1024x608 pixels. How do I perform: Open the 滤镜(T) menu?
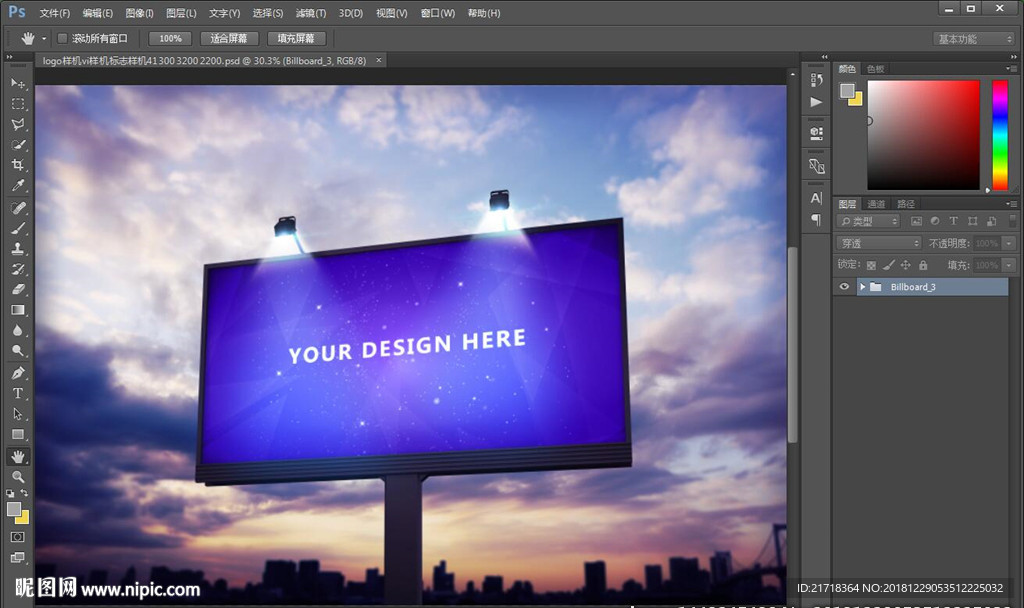click(312, 13)
